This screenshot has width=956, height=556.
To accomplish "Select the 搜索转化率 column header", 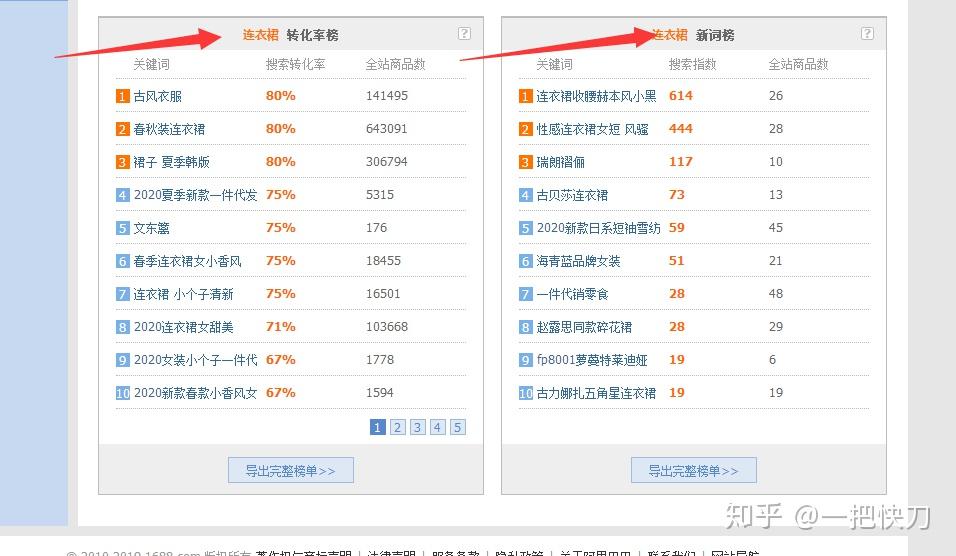I will pyautogui.click(x=296, y=64).
